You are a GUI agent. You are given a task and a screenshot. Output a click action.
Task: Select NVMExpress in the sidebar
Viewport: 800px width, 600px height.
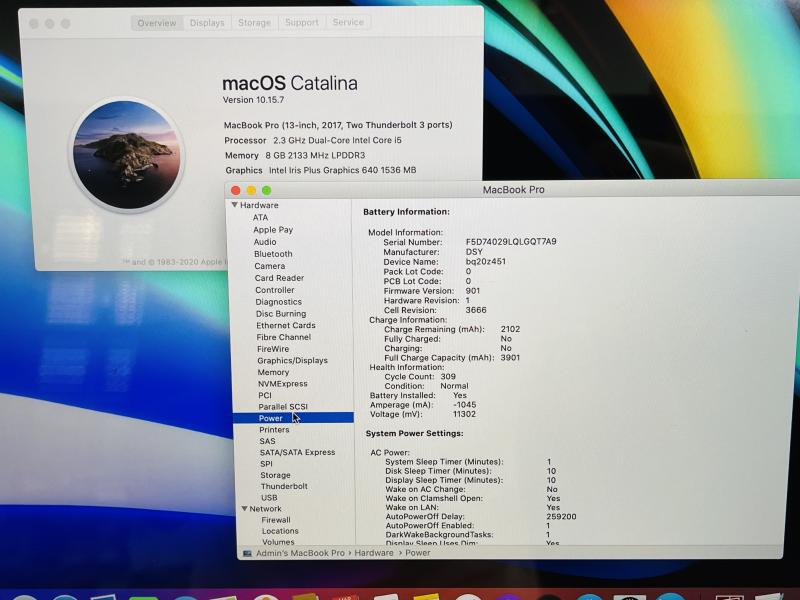tap(283, 384)
